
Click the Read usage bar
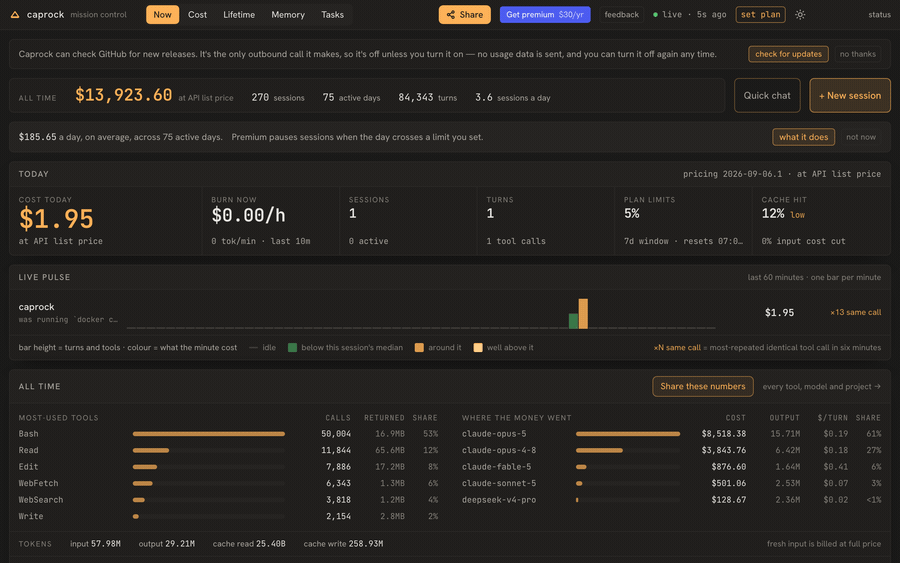click(x=151, y=451)
